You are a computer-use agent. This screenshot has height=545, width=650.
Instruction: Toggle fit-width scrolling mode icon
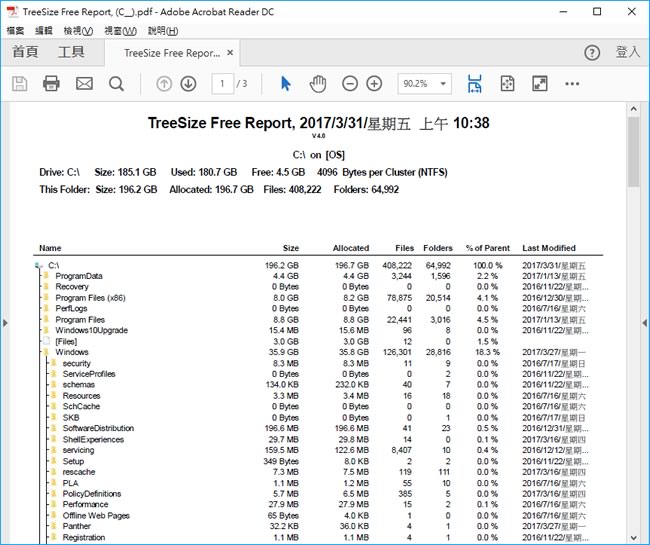pyautogui.click(x=475, y=84)
